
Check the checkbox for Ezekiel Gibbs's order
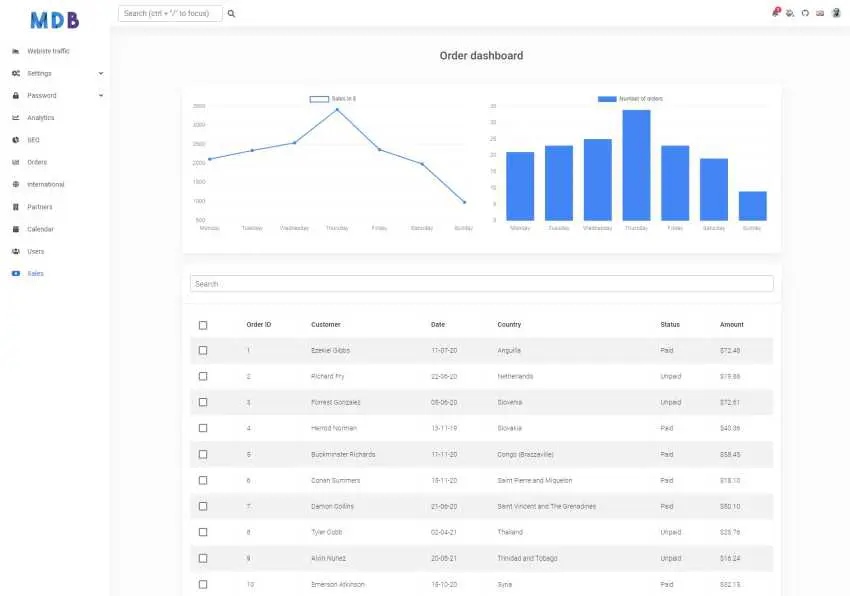[203, 350]
